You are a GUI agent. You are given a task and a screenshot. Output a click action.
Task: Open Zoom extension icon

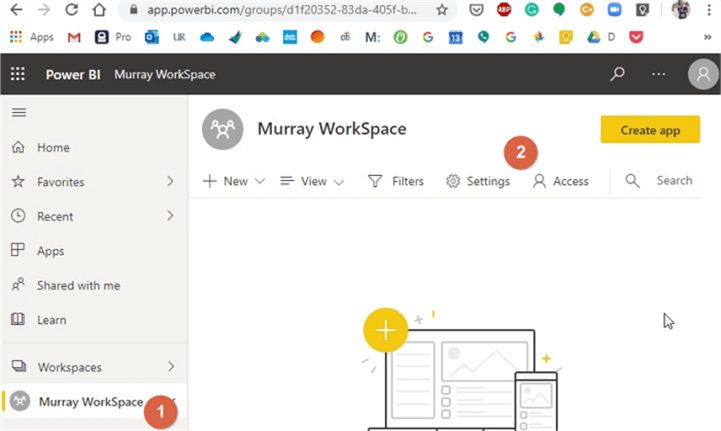[614, 10]
